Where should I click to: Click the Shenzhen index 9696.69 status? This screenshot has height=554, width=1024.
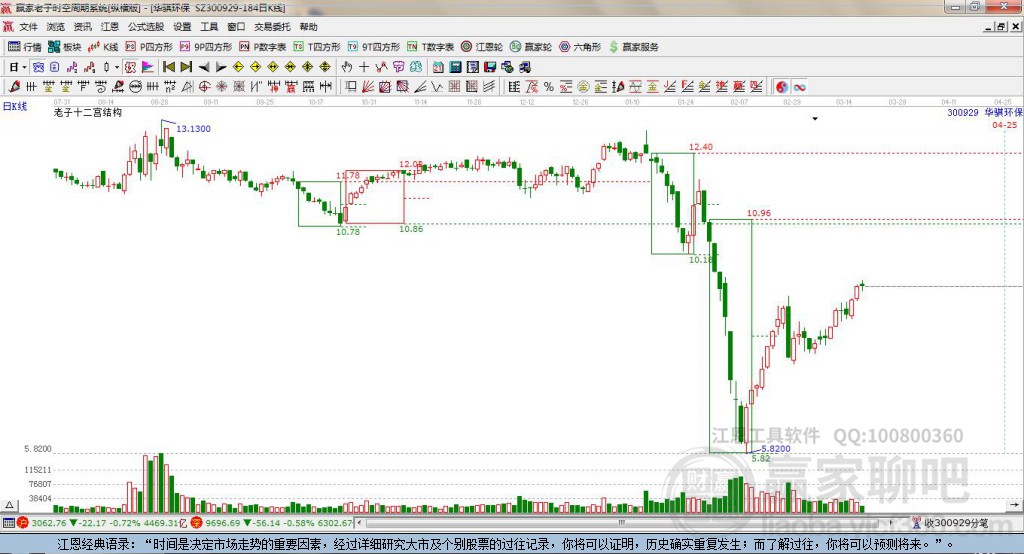tap(222, 523)
